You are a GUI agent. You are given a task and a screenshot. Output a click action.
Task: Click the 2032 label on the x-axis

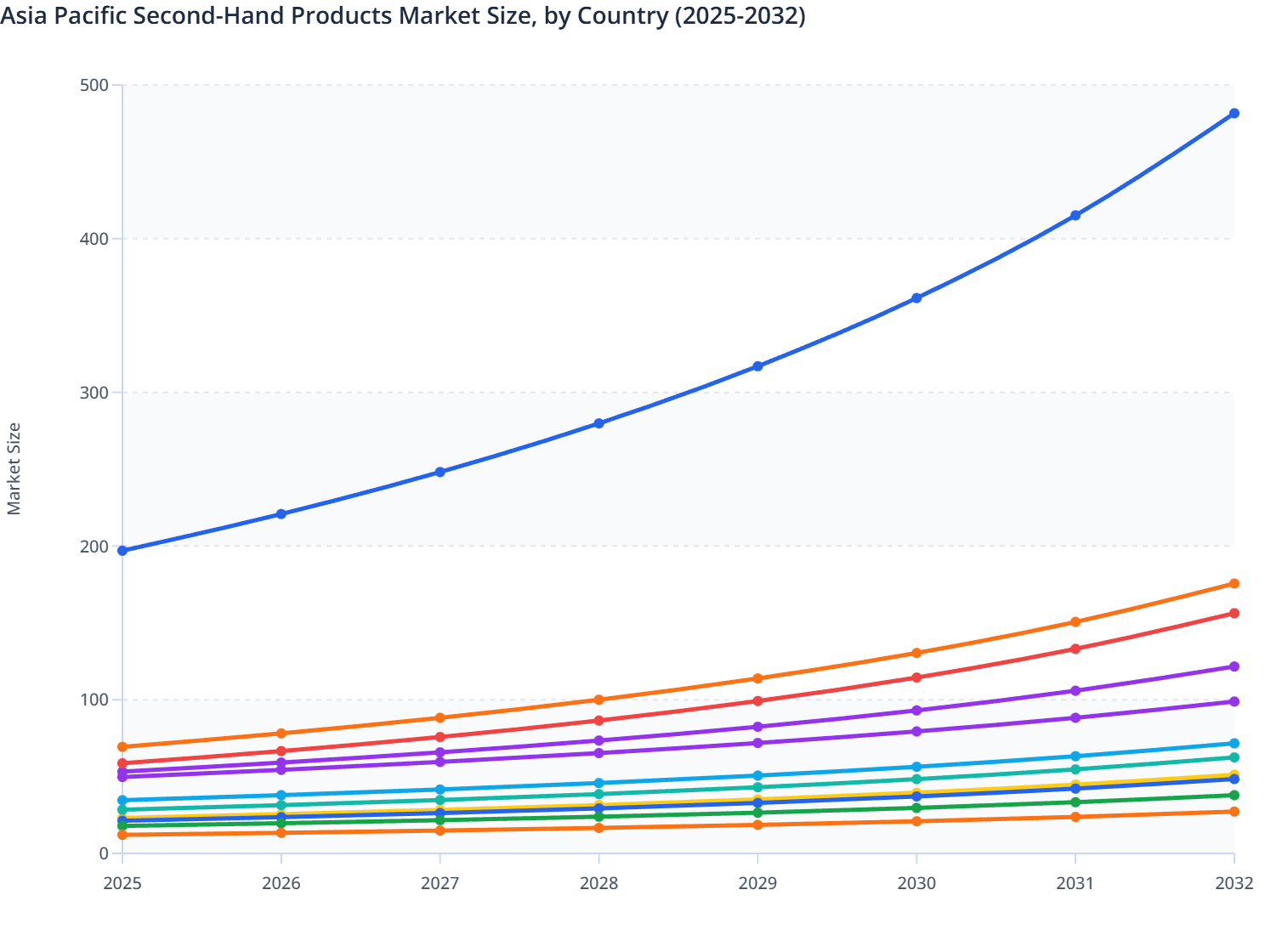(1234, 884)
